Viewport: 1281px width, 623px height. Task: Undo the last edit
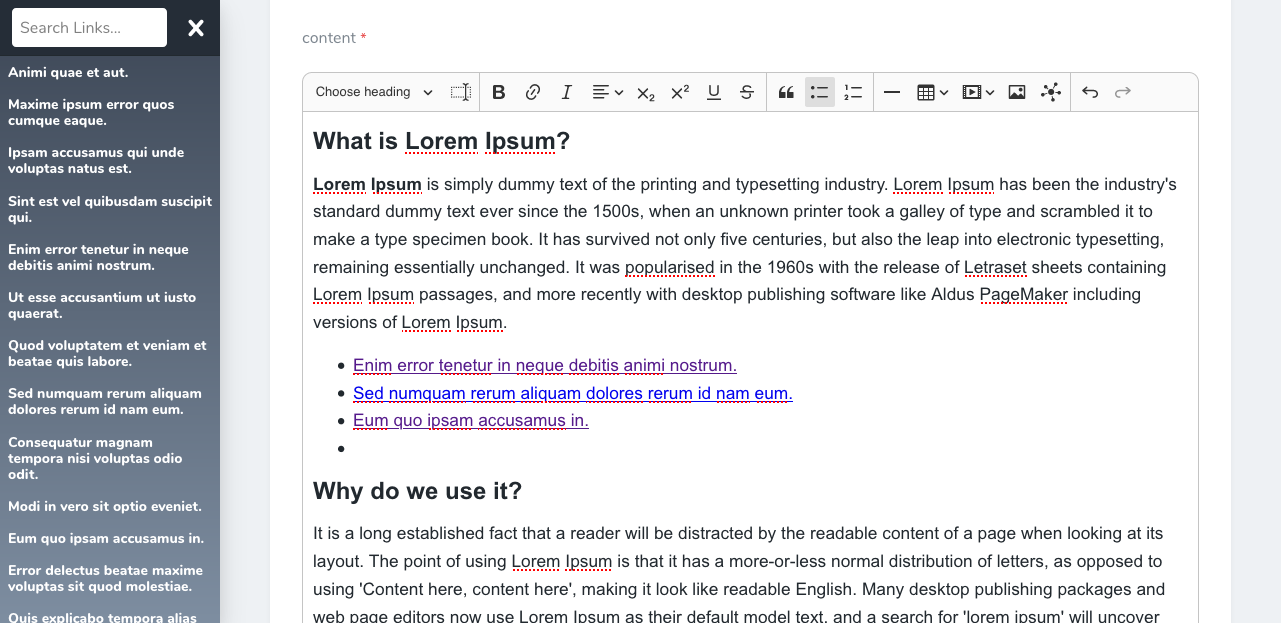point(1090,92)
